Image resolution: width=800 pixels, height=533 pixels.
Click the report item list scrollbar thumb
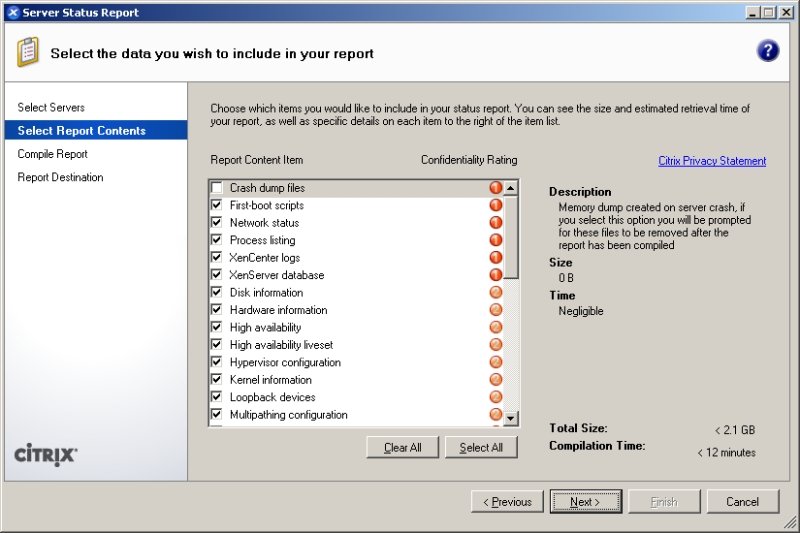[511, 237]
